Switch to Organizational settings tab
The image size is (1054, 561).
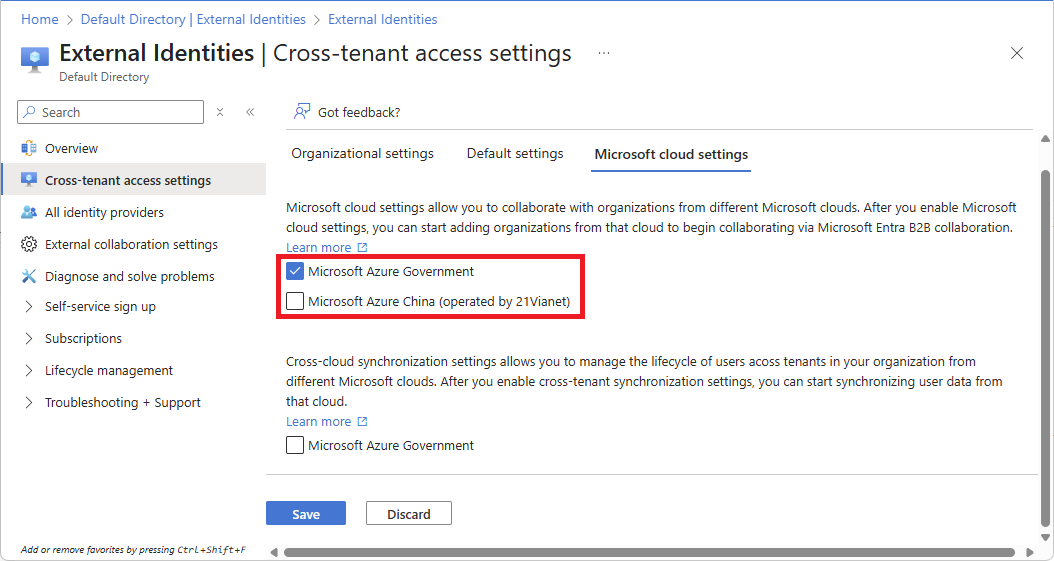click(x=362, y=154)
